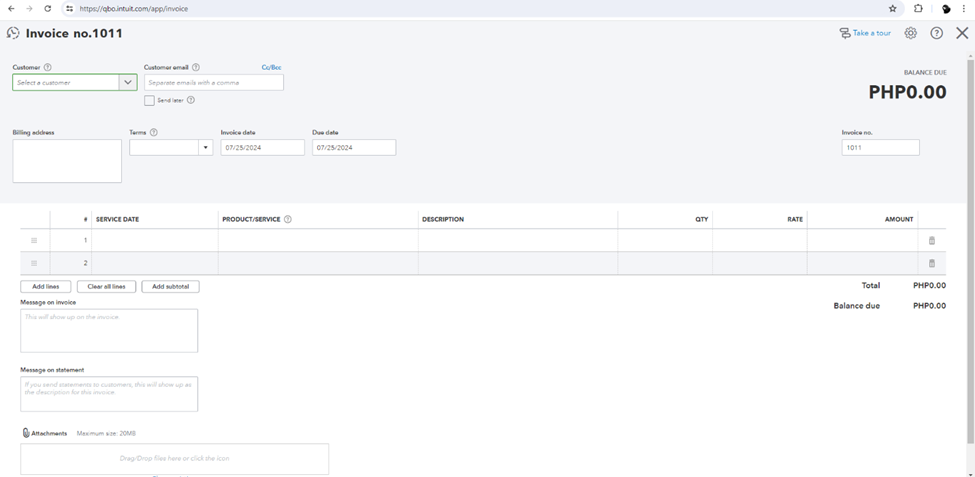Open the settings gear icon
This screenshot has width=975, height=477.
tap(910, 33)
